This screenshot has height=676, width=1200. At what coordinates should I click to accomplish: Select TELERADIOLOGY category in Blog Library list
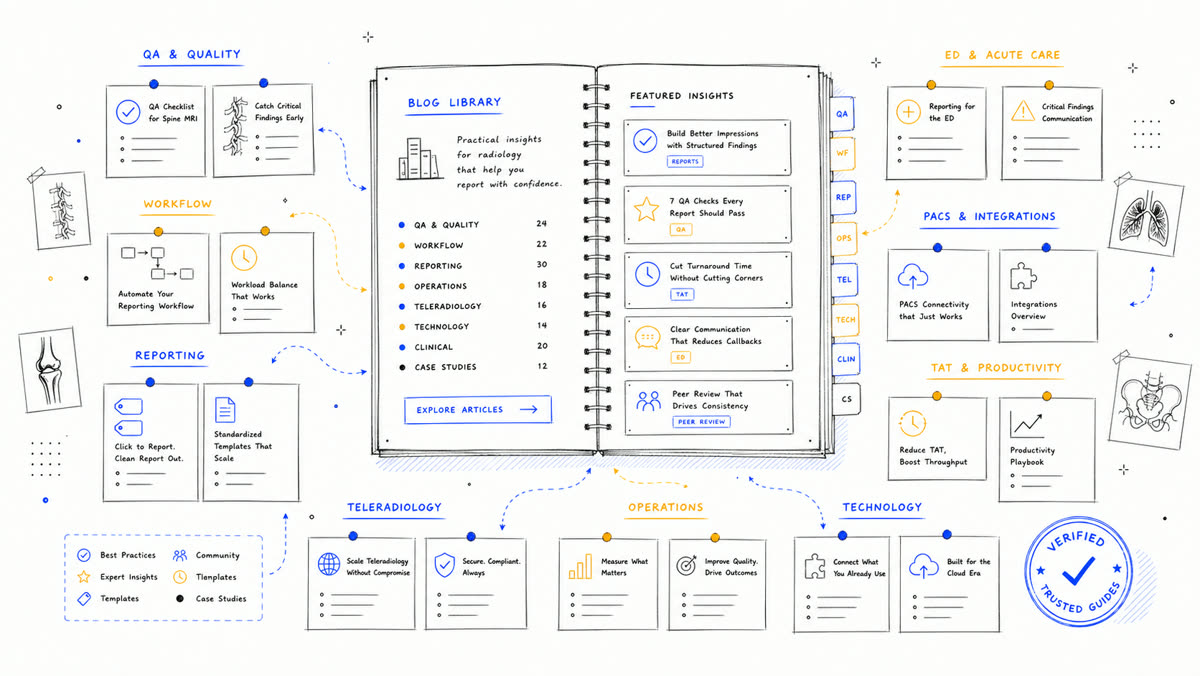pos(473,306)
